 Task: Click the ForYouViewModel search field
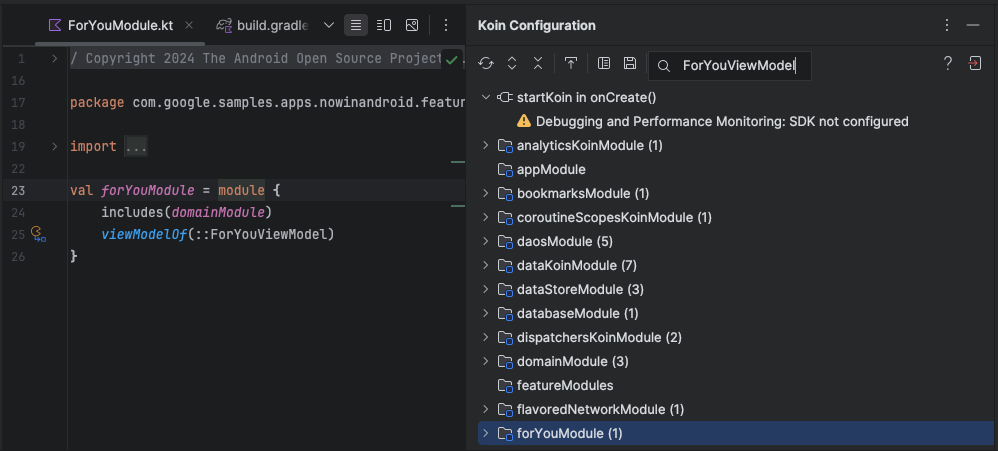[738, 66]
